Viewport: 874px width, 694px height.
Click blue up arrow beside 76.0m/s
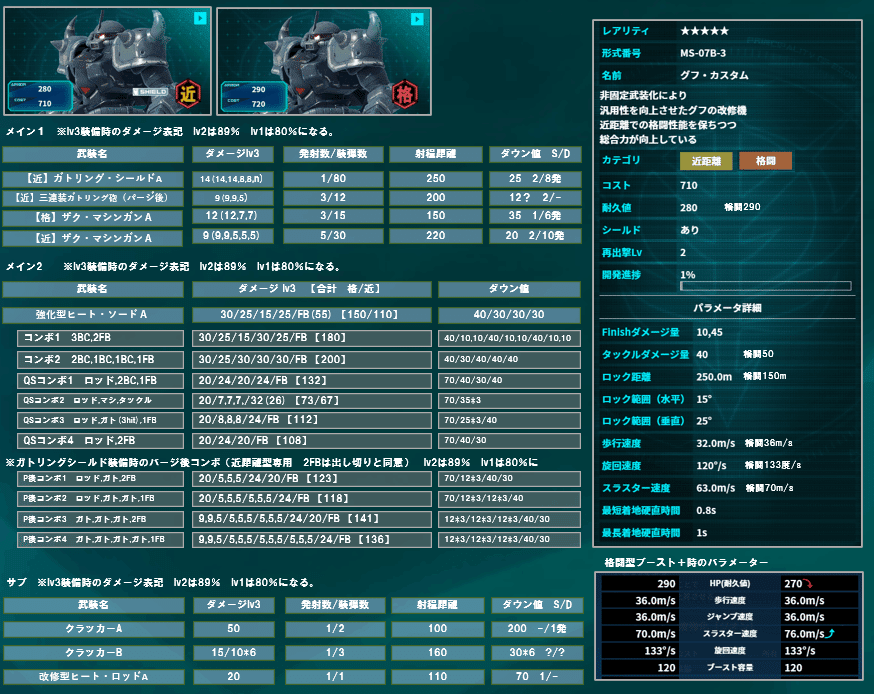click(x=830, y=633)
